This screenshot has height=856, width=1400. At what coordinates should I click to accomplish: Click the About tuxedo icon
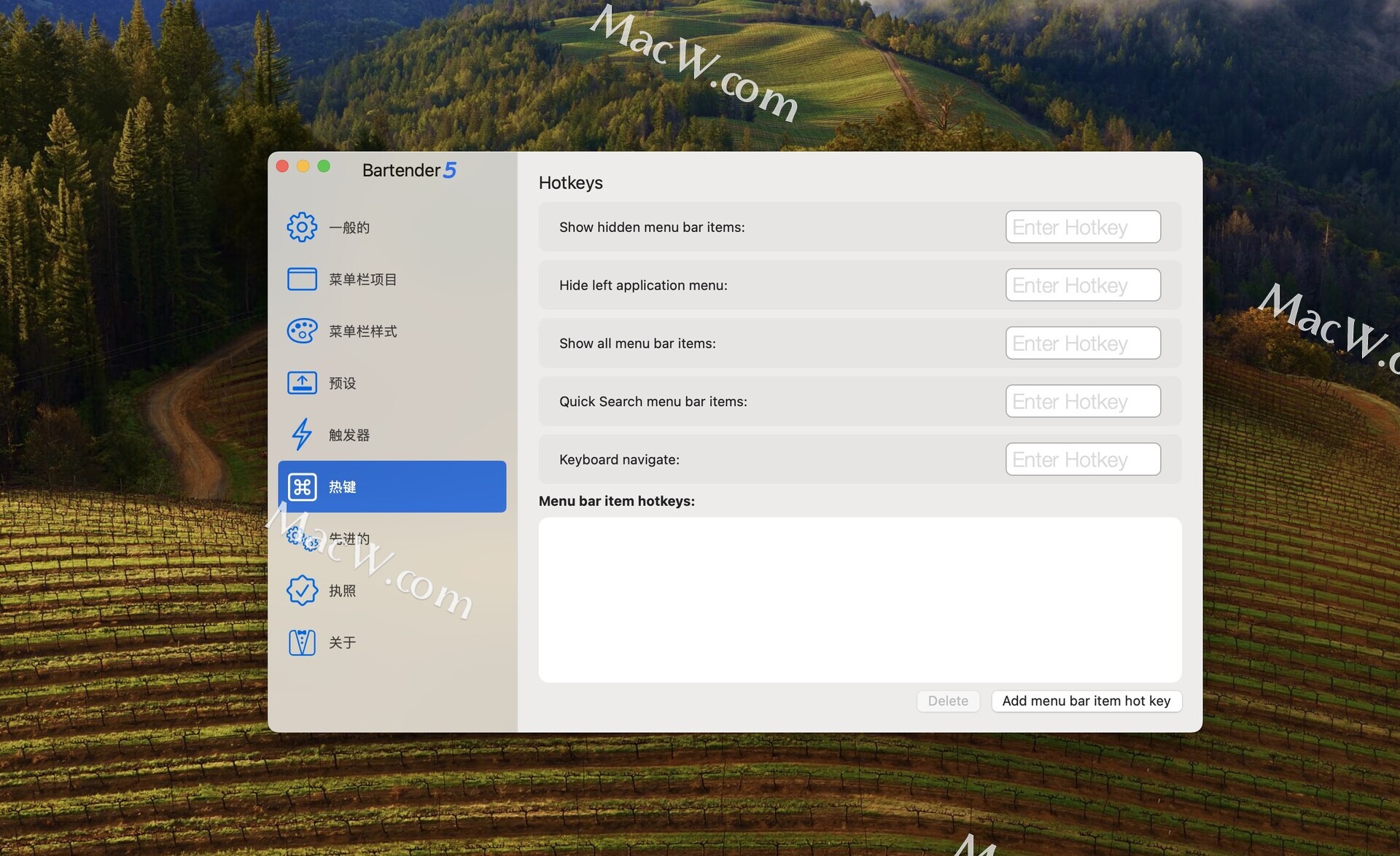click(x=302, y=642)
